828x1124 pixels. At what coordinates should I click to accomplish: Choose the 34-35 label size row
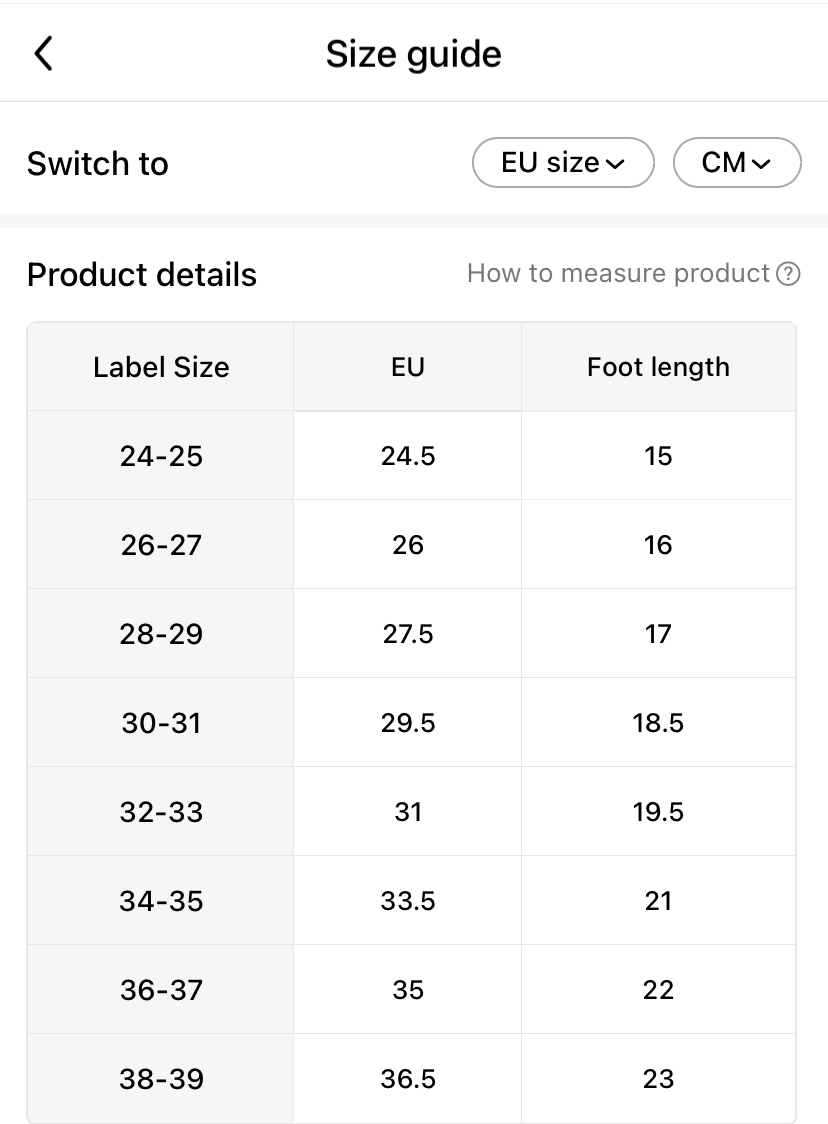pyautogui.click(x=161, y=901)
